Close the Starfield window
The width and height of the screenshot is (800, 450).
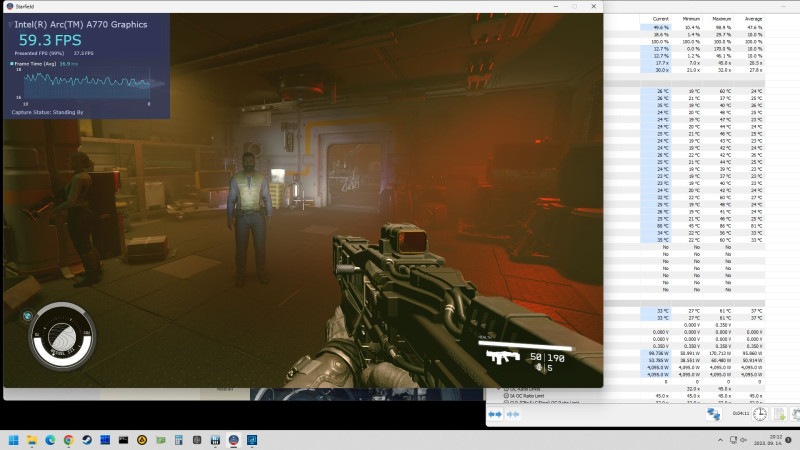(x=593, y=6)
